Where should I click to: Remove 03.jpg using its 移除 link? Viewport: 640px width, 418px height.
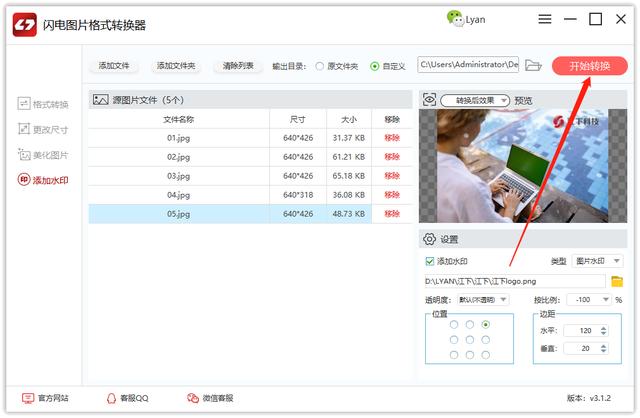[x=392, y=176]
